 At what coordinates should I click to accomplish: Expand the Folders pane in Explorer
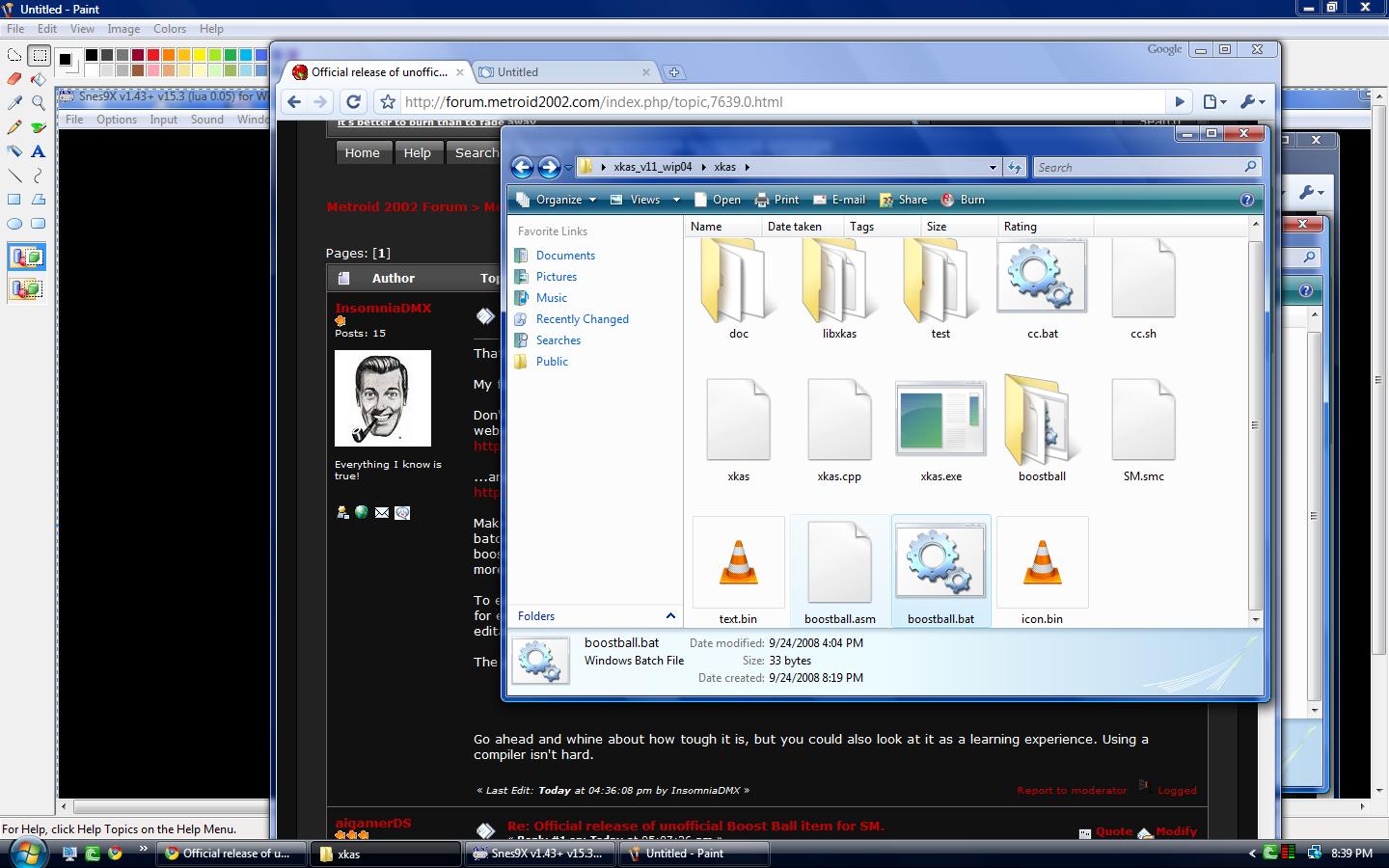[670, 616]
